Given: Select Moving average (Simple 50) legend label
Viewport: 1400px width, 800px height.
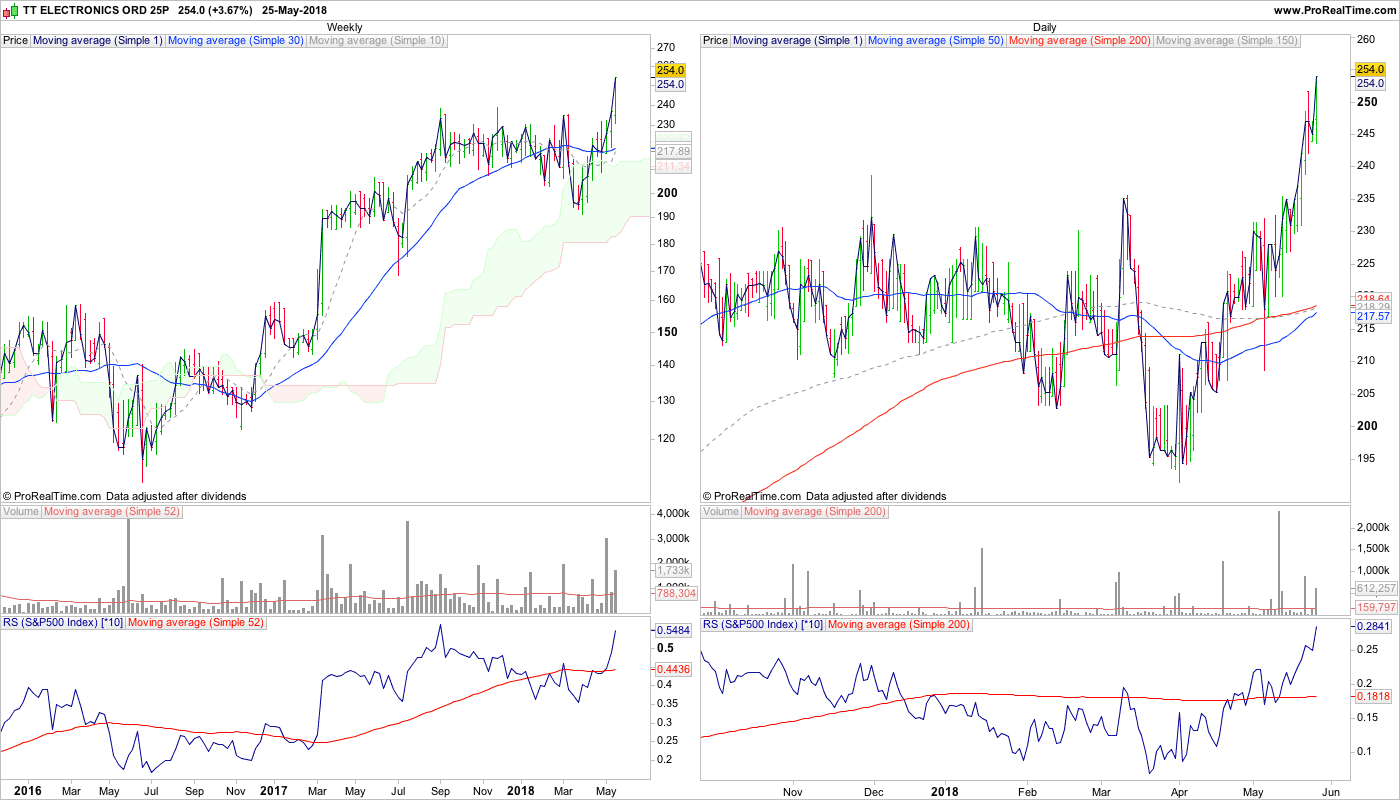Looking at the screenshot, I should click(x=936, y=41).
